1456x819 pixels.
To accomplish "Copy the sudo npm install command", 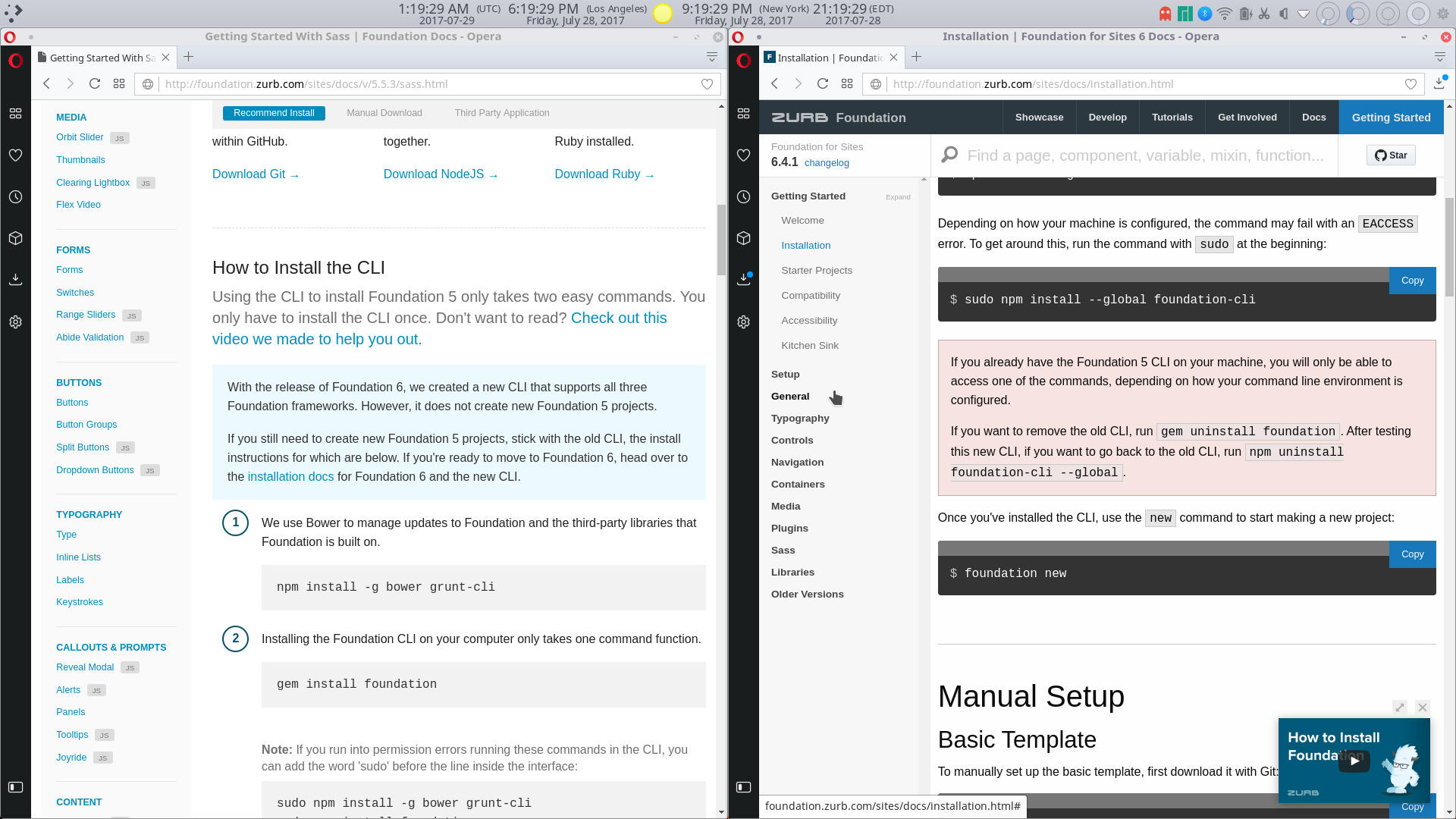I will click(x=1412, y=281).
